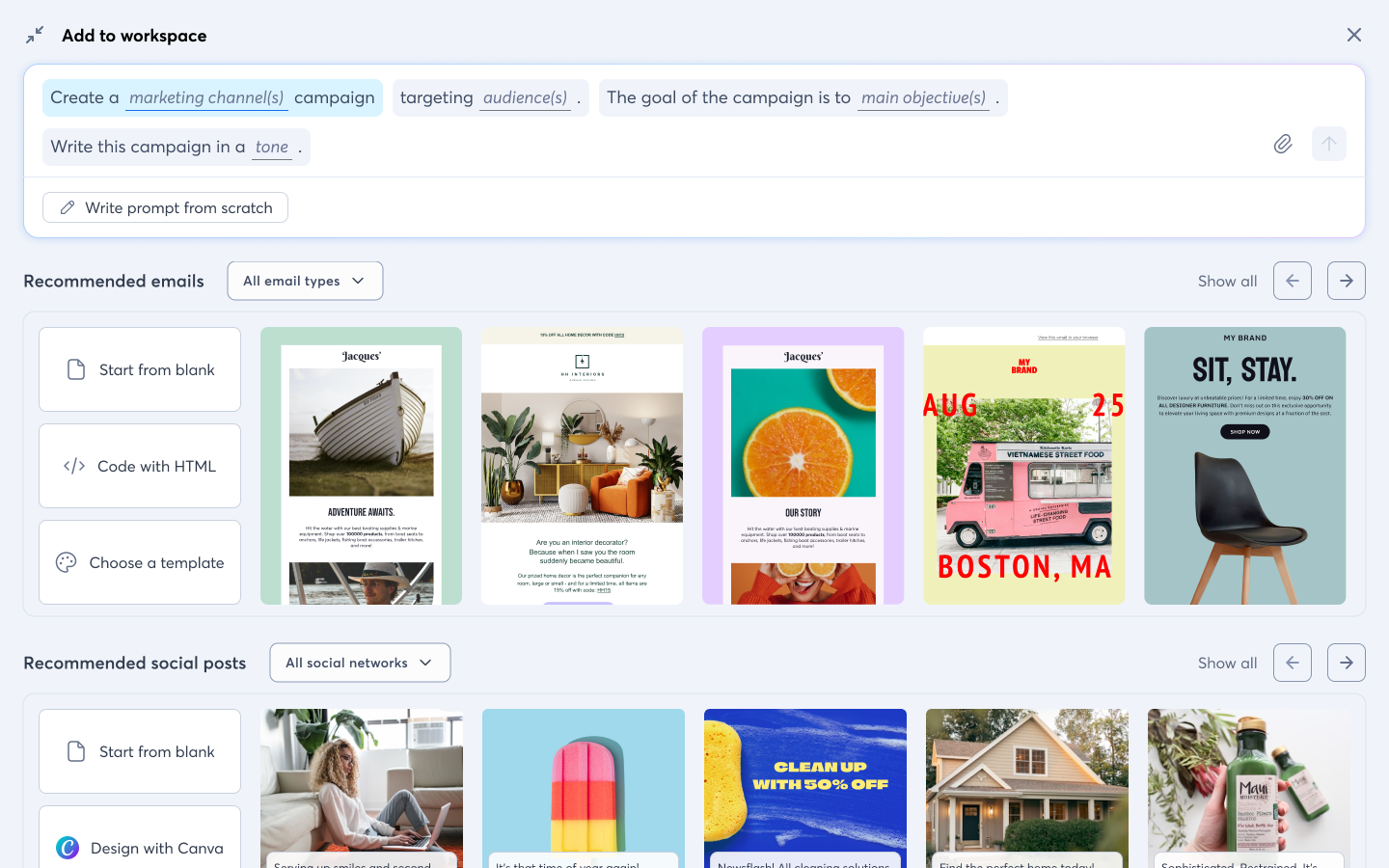Go to next recommended emails with right arrow
Image resolution: width=1389 pixels, height=868 pixels.
[x=1346, y=281]
